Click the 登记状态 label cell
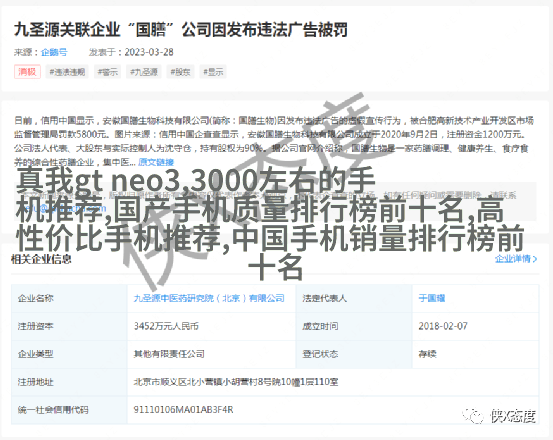The height and width of the screenshot is (440, 553). tap(354, 354)
